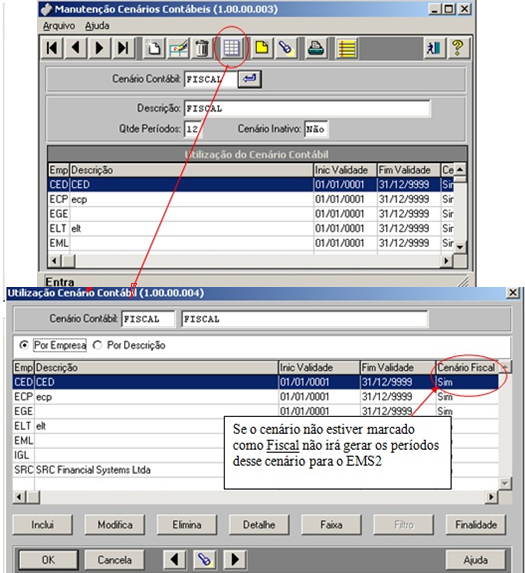Click the Inclui button

coord(42,525)
